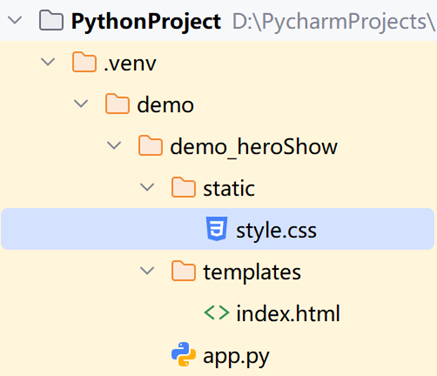Viewport: 437px width, 376px height.
Task: Collapse the templates folder chevron
Action: tap(147, 271)
